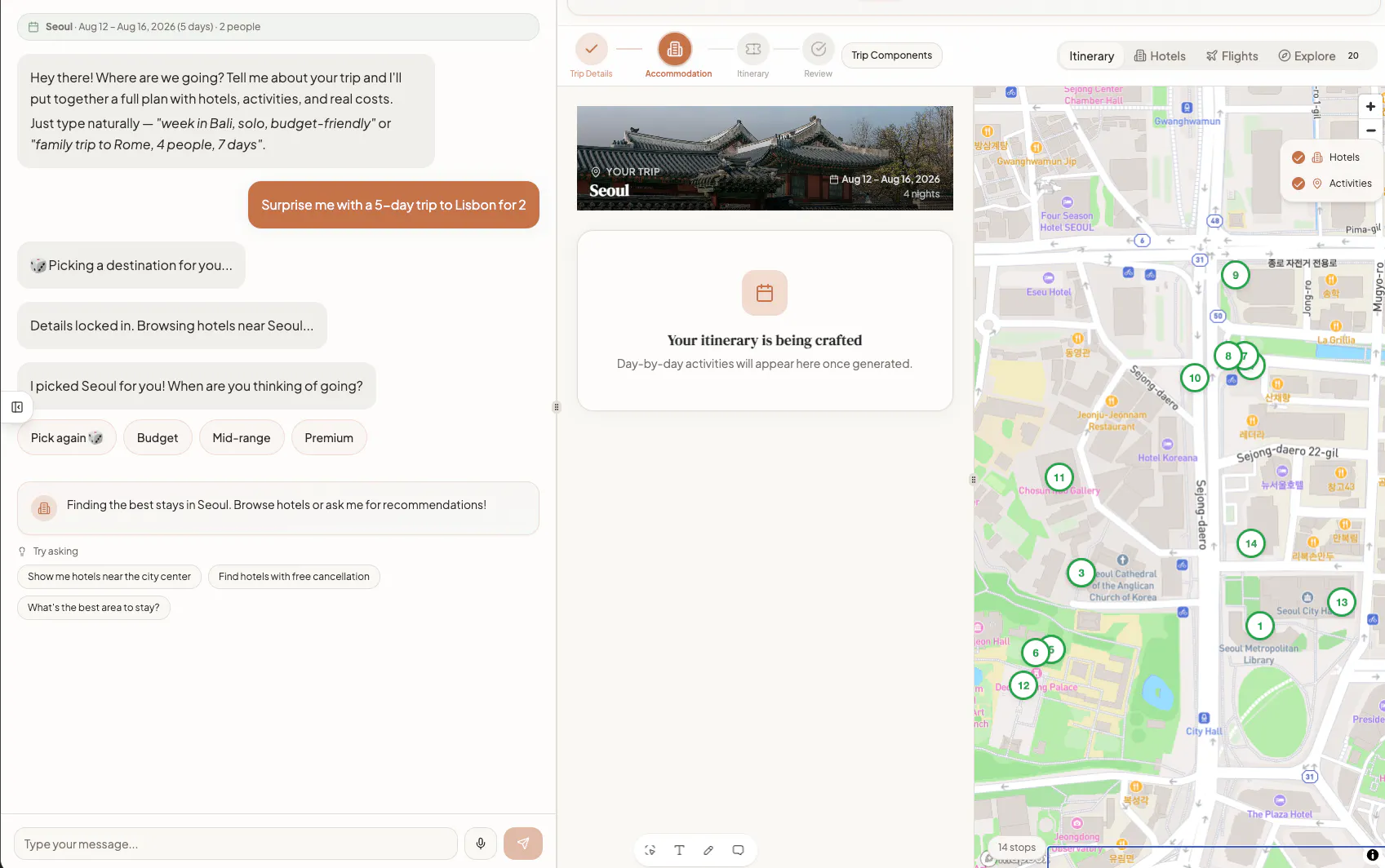Click map stop marker 8
Image resolution: width=1385 pixels, height=868 pixels.
(x=1227, y=356)
